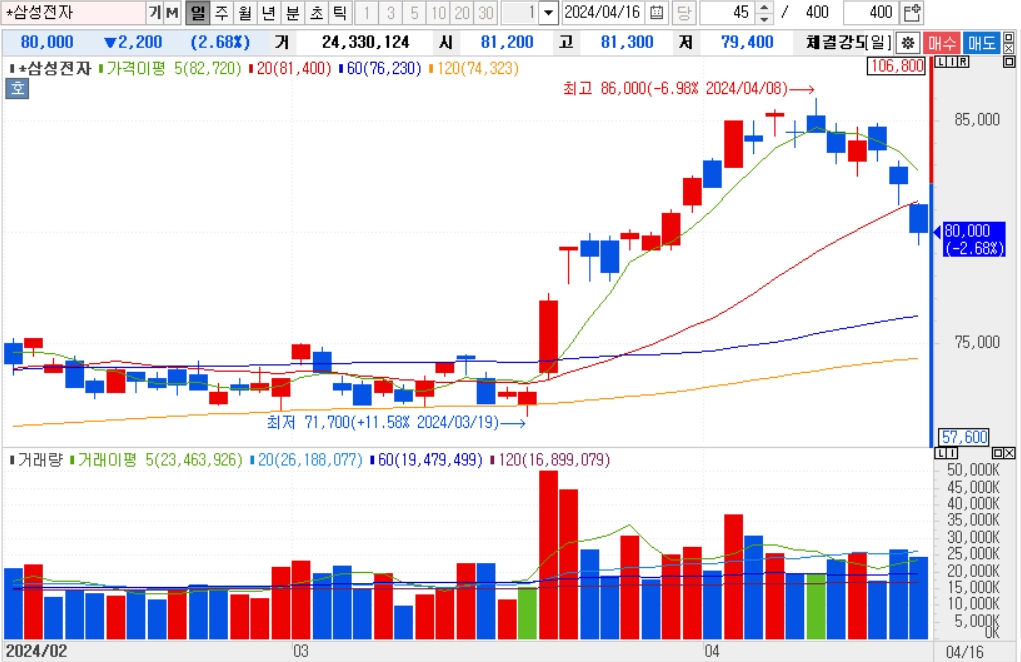Switch to 주 weekly period
1021x662 pixels.
(221, 12)
